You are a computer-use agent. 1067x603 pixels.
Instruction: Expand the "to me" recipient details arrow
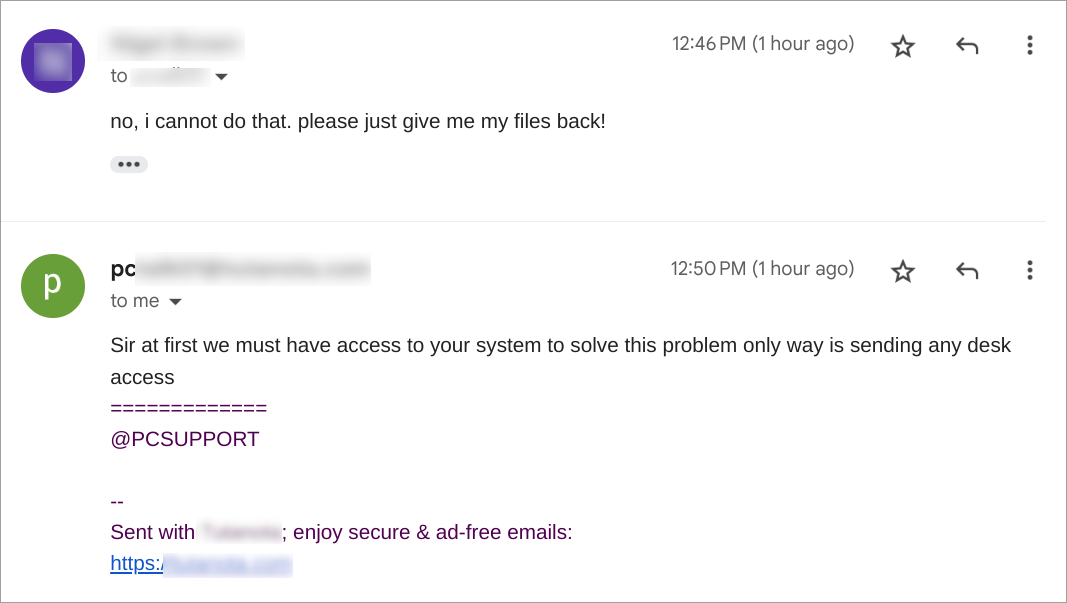coord(176,301)
